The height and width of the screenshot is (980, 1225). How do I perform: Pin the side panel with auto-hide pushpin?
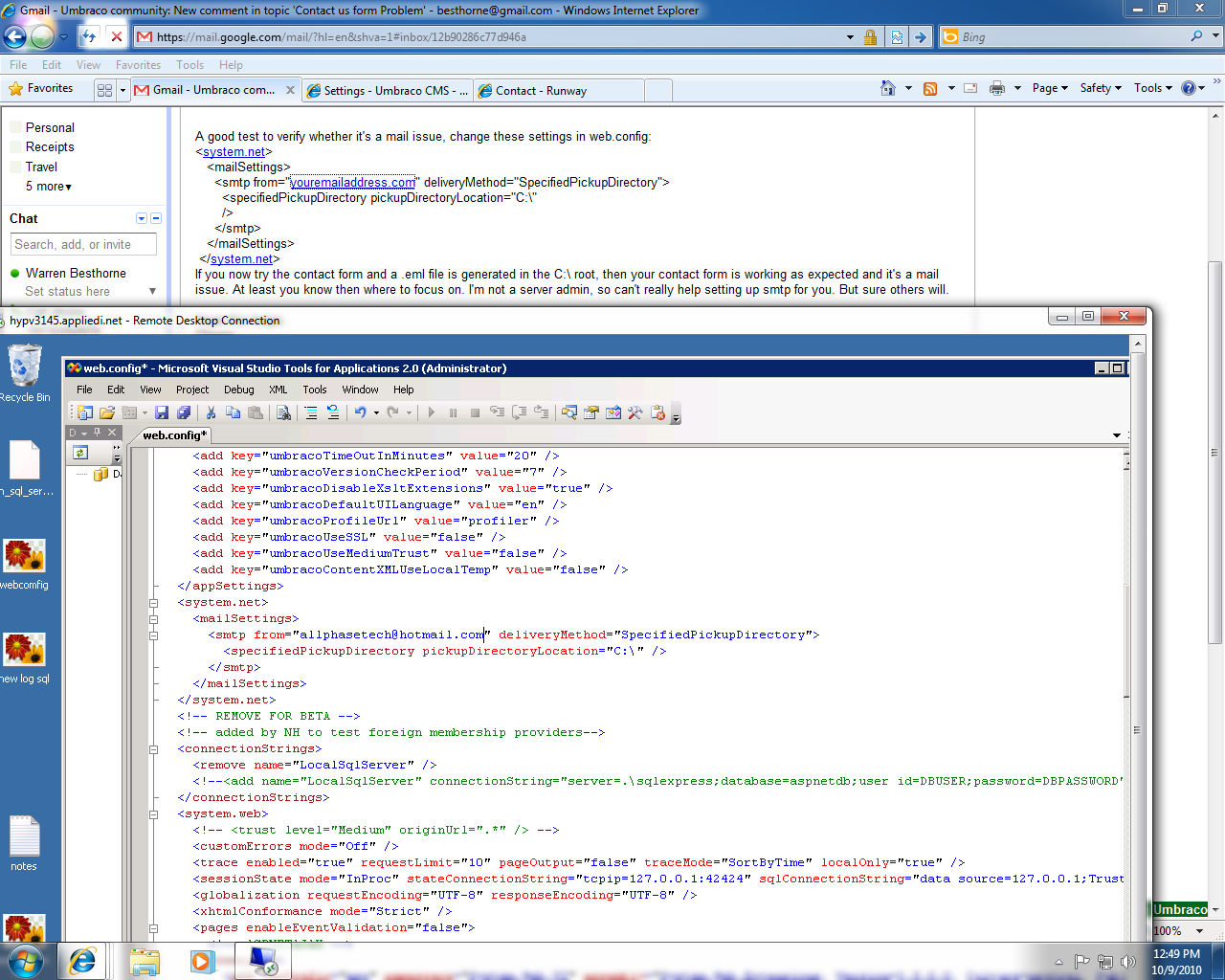point(97,433)
